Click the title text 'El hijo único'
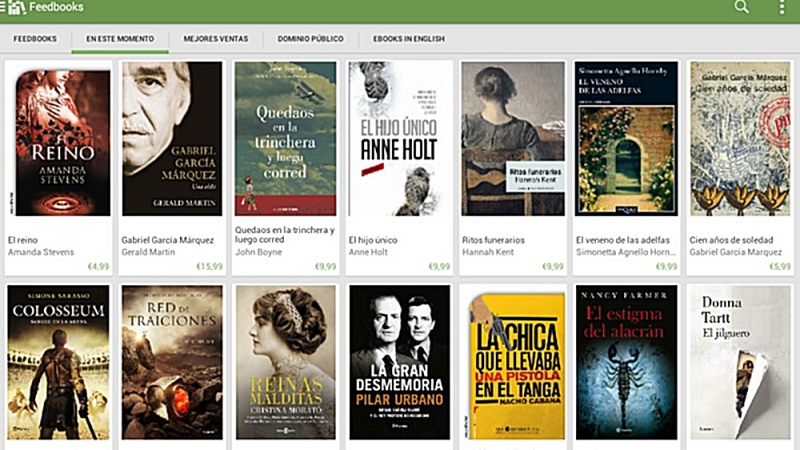 pyautogui.click(x=373, y=240)
